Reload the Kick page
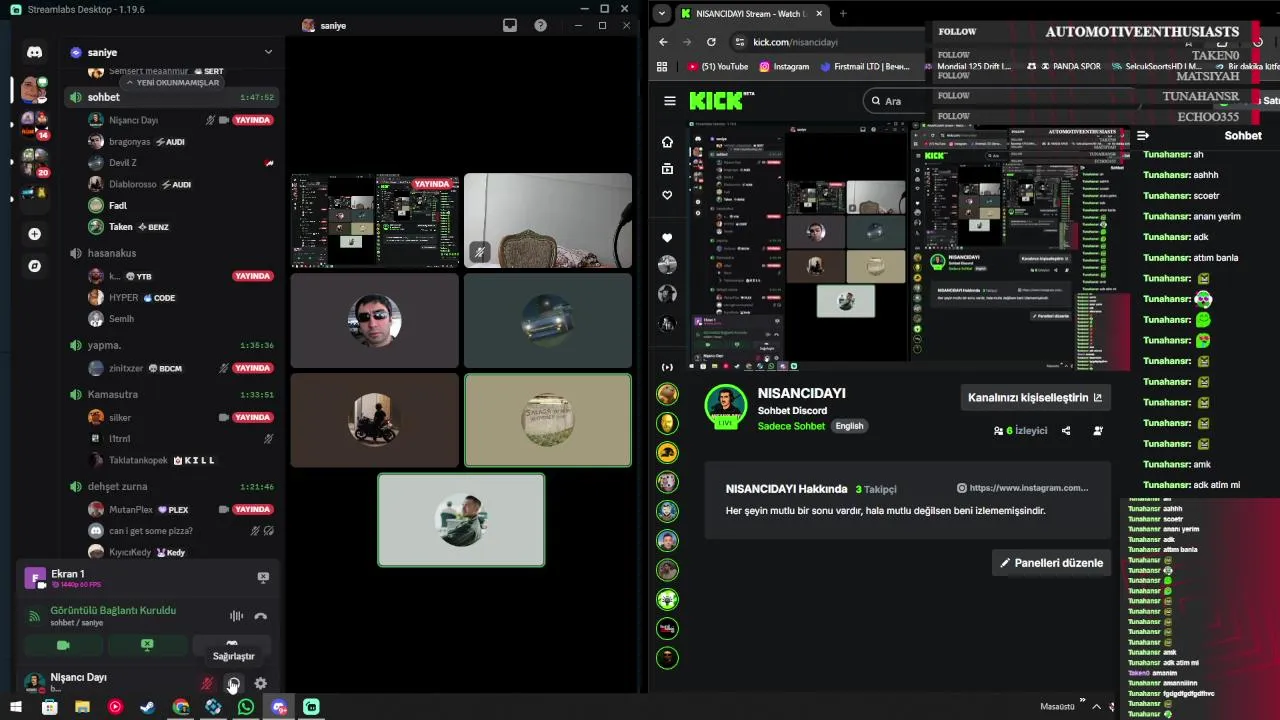This screenshot has height=720, width=1280. pos(711,42)
